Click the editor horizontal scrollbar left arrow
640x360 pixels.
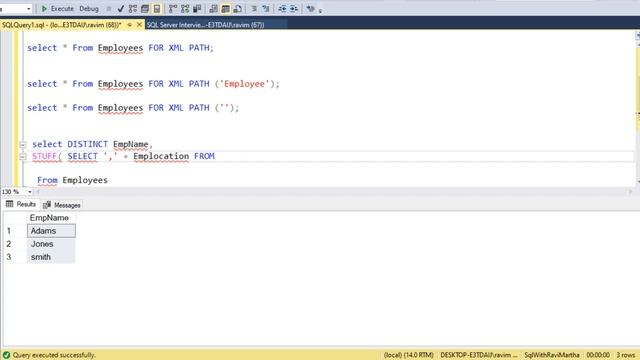coord(38,192)
